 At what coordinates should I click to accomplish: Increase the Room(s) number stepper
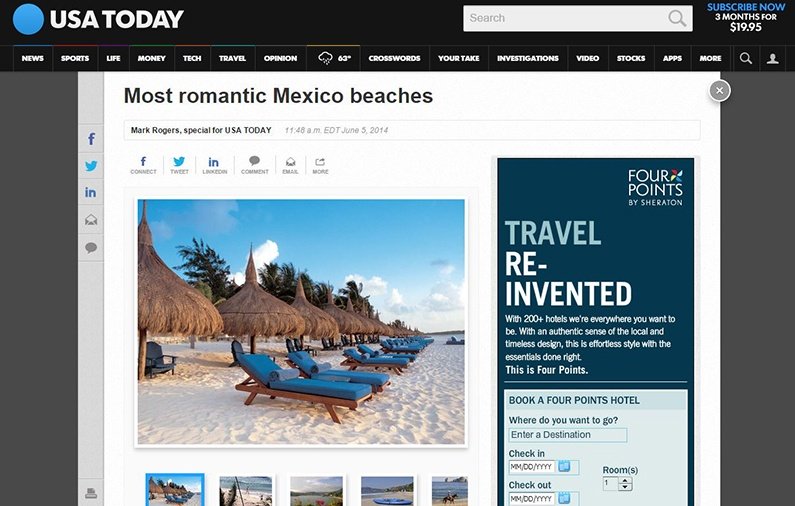[x=625, y=480]
